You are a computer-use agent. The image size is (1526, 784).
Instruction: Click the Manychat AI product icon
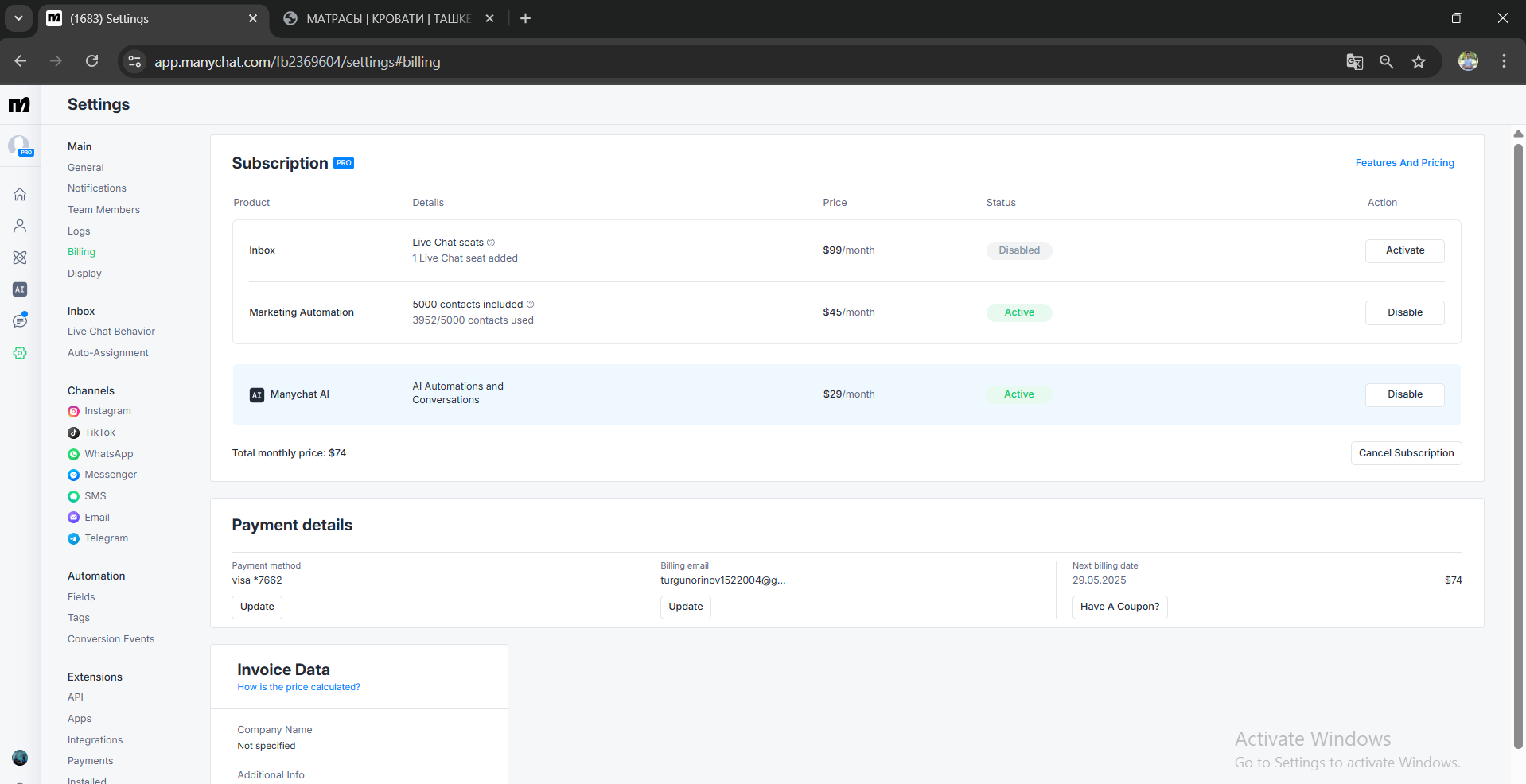(x=257, y=395)
